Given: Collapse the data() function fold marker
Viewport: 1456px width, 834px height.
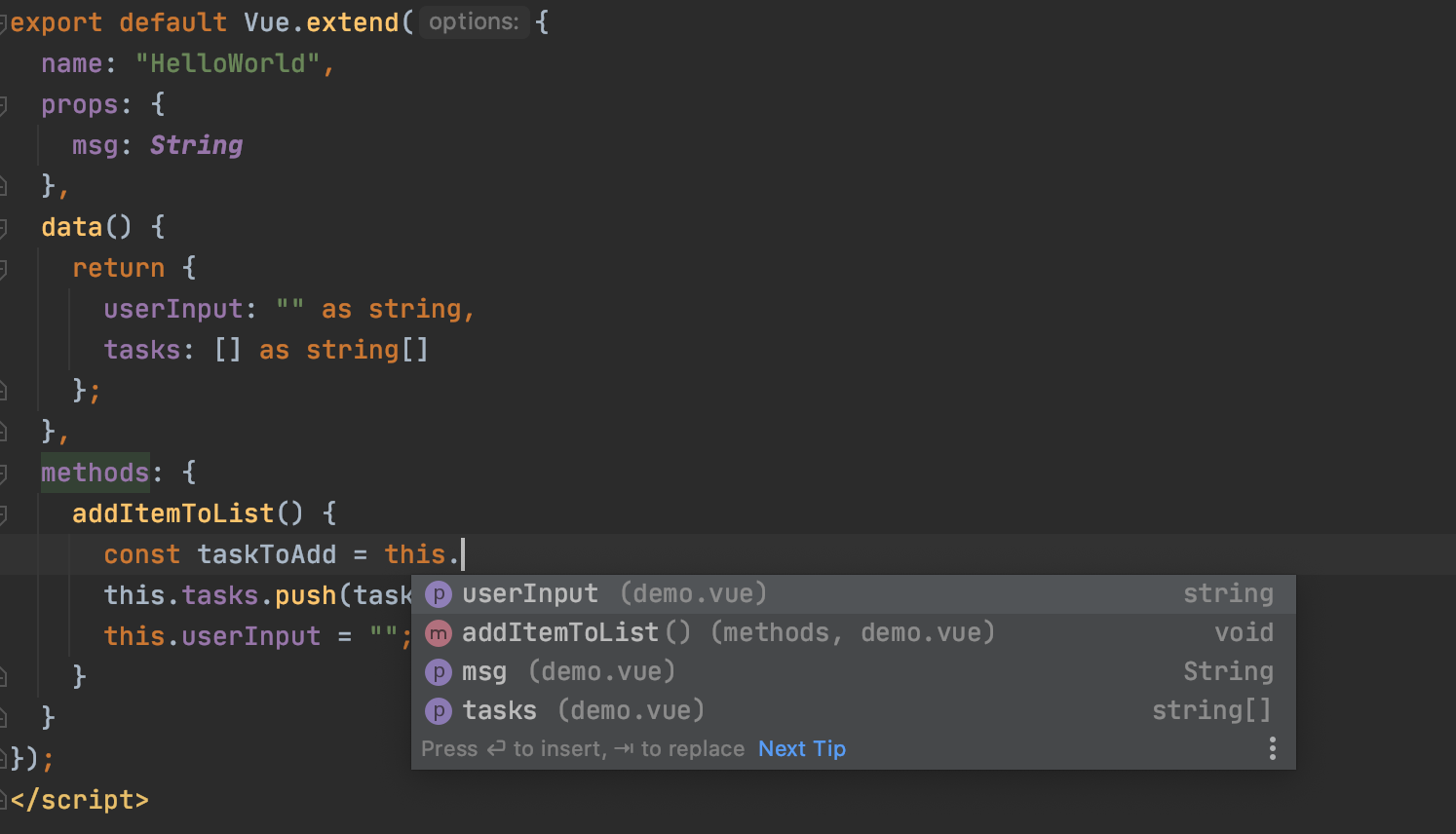Looking at the screenshot, I should click(x=3, y=227).
